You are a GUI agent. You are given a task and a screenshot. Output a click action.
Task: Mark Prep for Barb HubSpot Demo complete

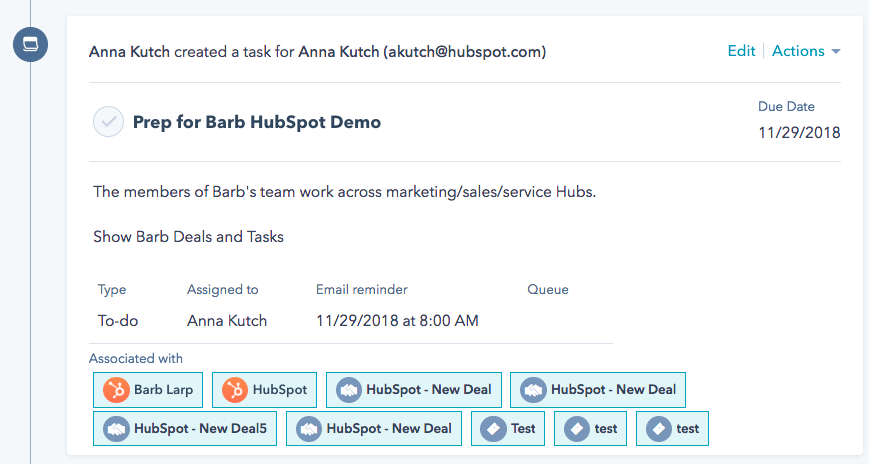click(x=108, y=122)
